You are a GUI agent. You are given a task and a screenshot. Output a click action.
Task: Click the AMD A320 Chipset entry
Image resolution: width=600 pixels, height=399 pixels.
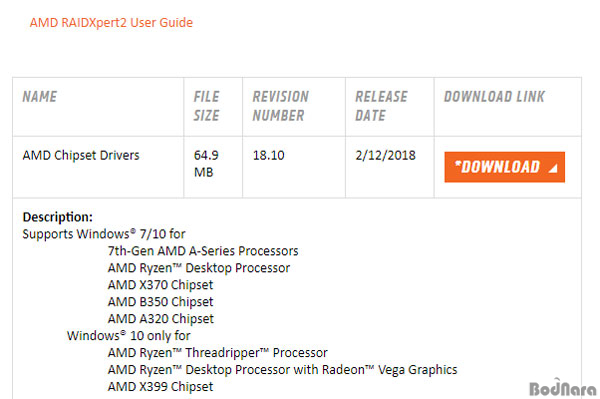click(x=161, y=319)
